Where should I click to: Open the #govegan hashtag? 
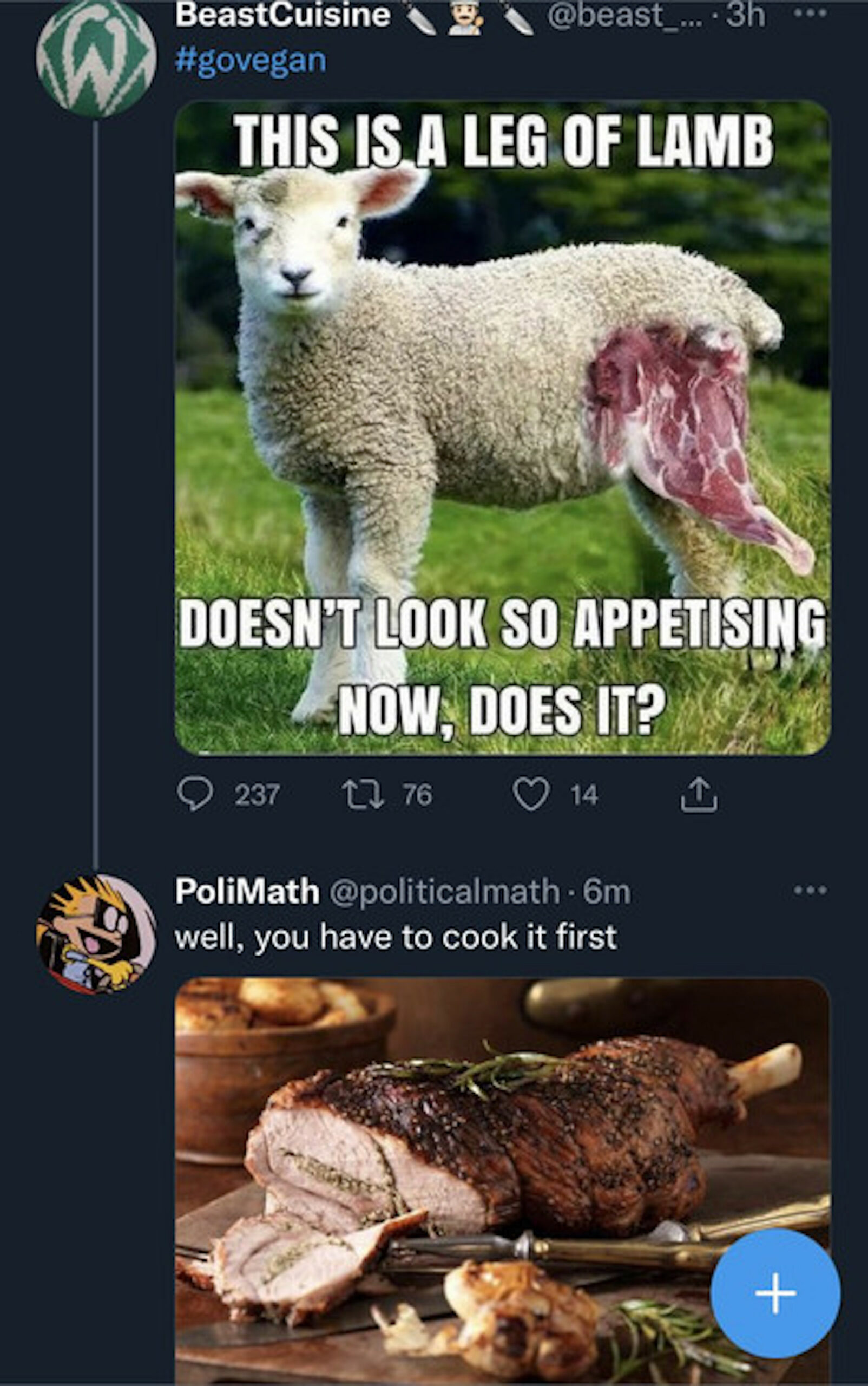251,60
